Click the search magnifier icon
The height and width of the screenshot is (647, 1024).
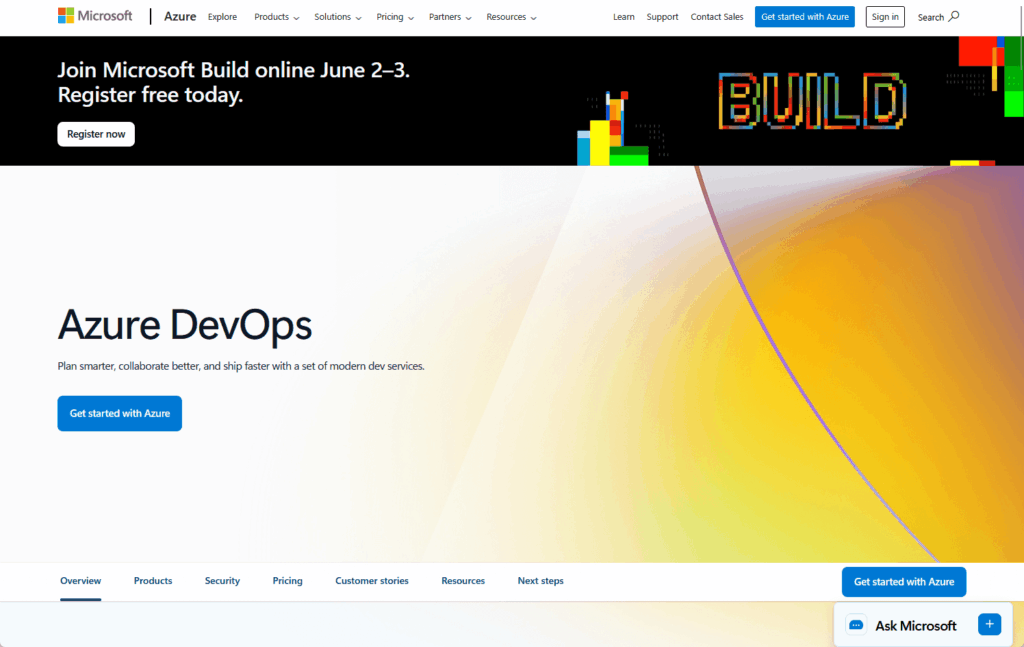pyautogui.click(x=953, y=16)
